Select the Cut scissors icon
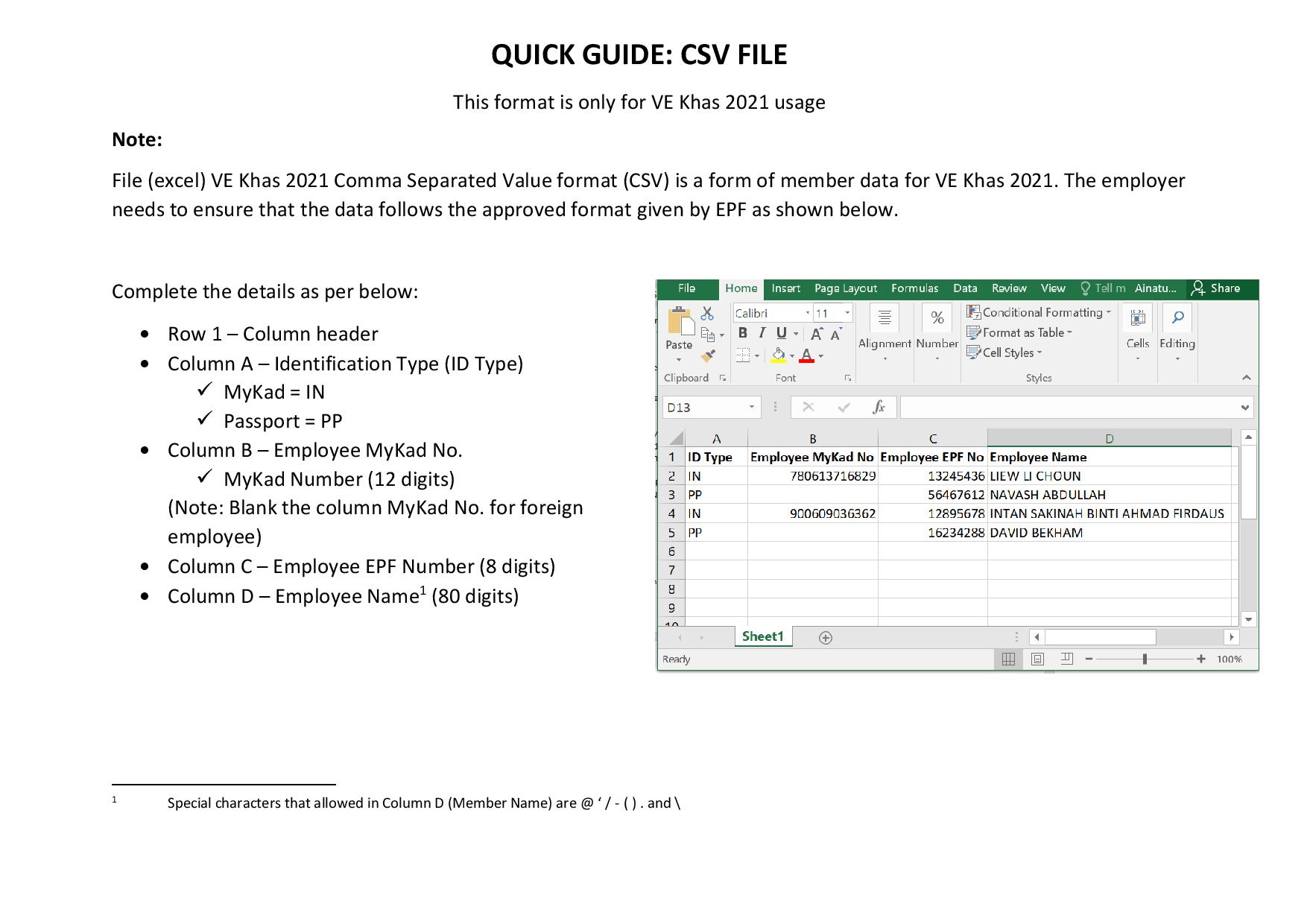Image resolution: width=1307 pixels, height=924 pixels. point(707,314)
